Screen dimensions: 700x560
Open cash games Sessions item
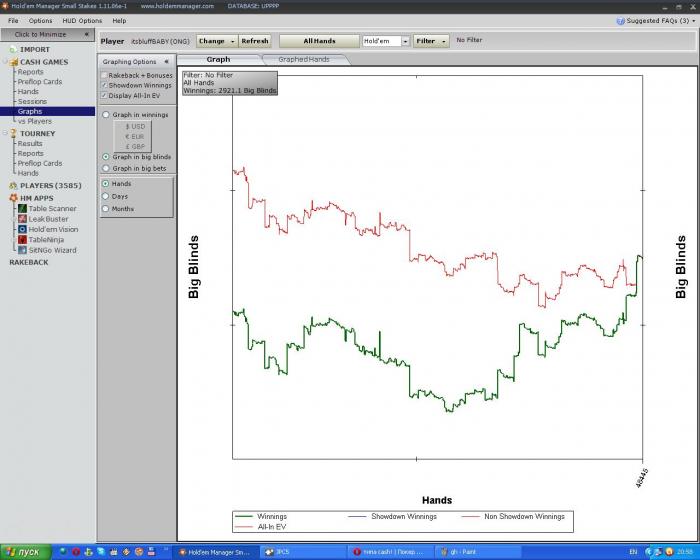click(32, 101)
